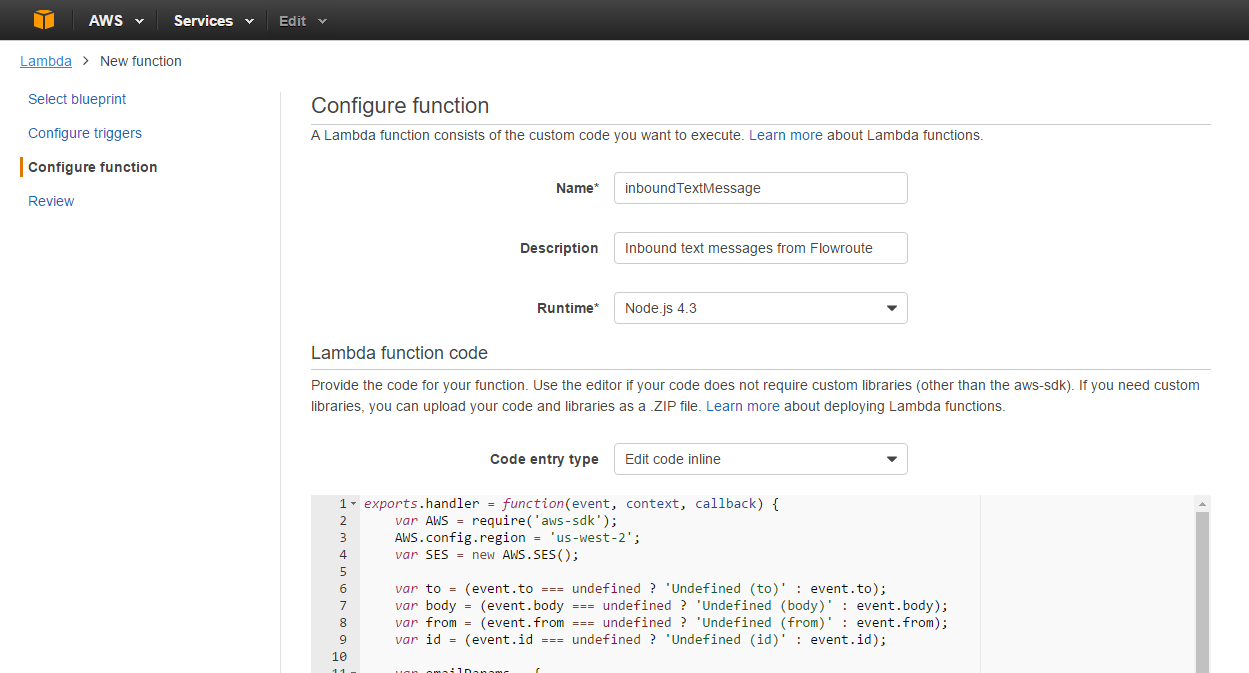
Task: Collapse code fold arrow on line 1
Action: [354, 504]
